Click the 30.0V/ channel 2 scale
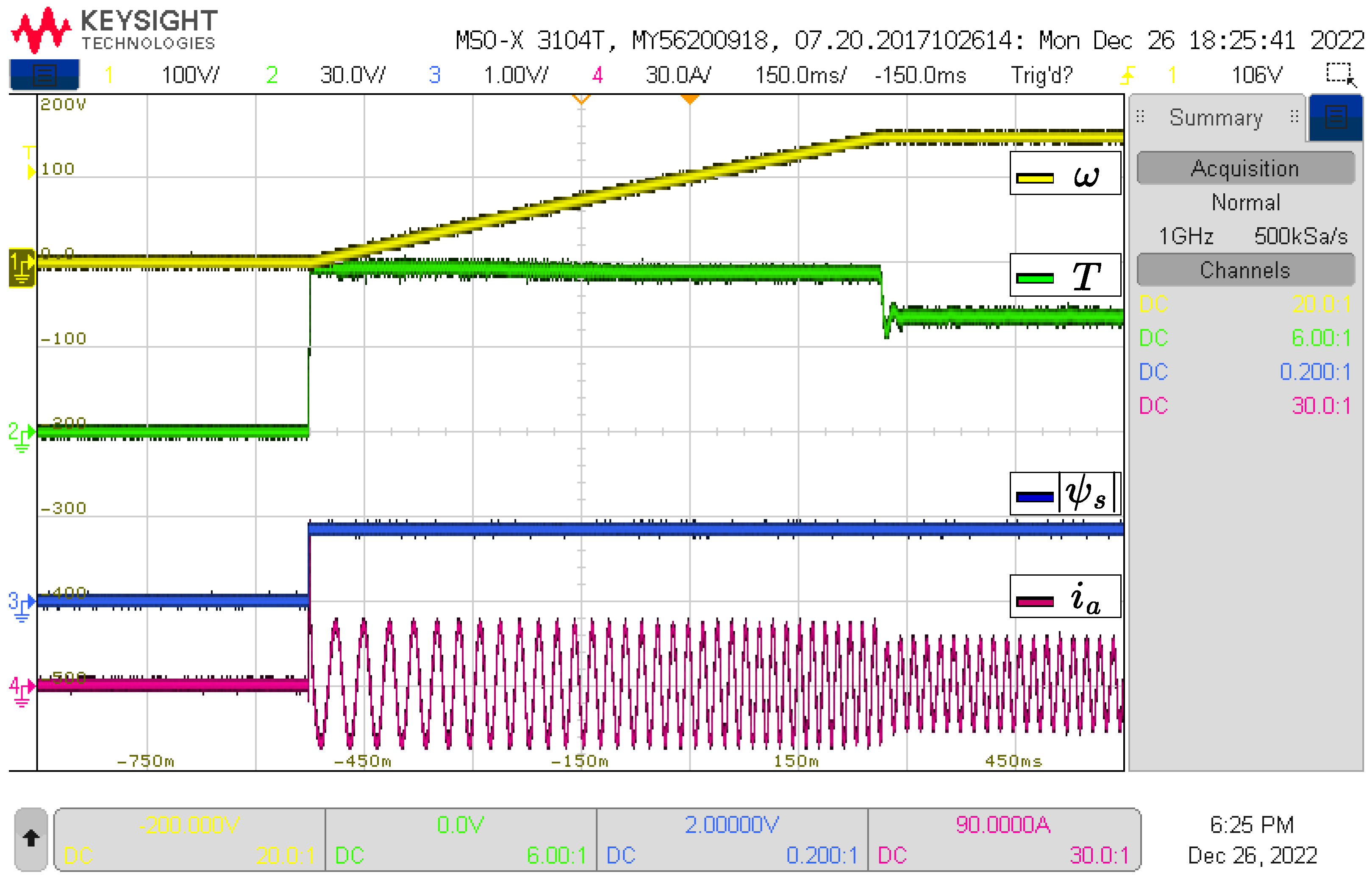1372x880 pixels. point(353,75)
